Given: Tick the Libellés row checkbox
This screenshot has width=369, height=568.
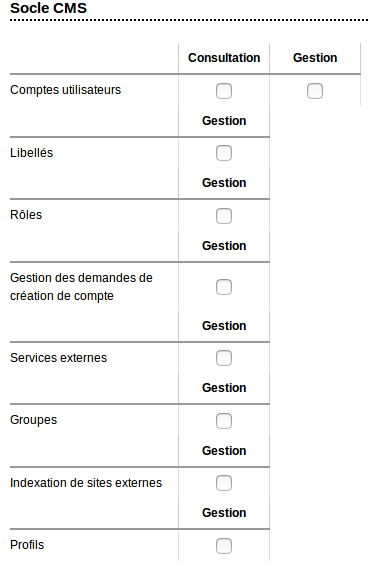Looking at the screenshot, I should click(224, 153).
